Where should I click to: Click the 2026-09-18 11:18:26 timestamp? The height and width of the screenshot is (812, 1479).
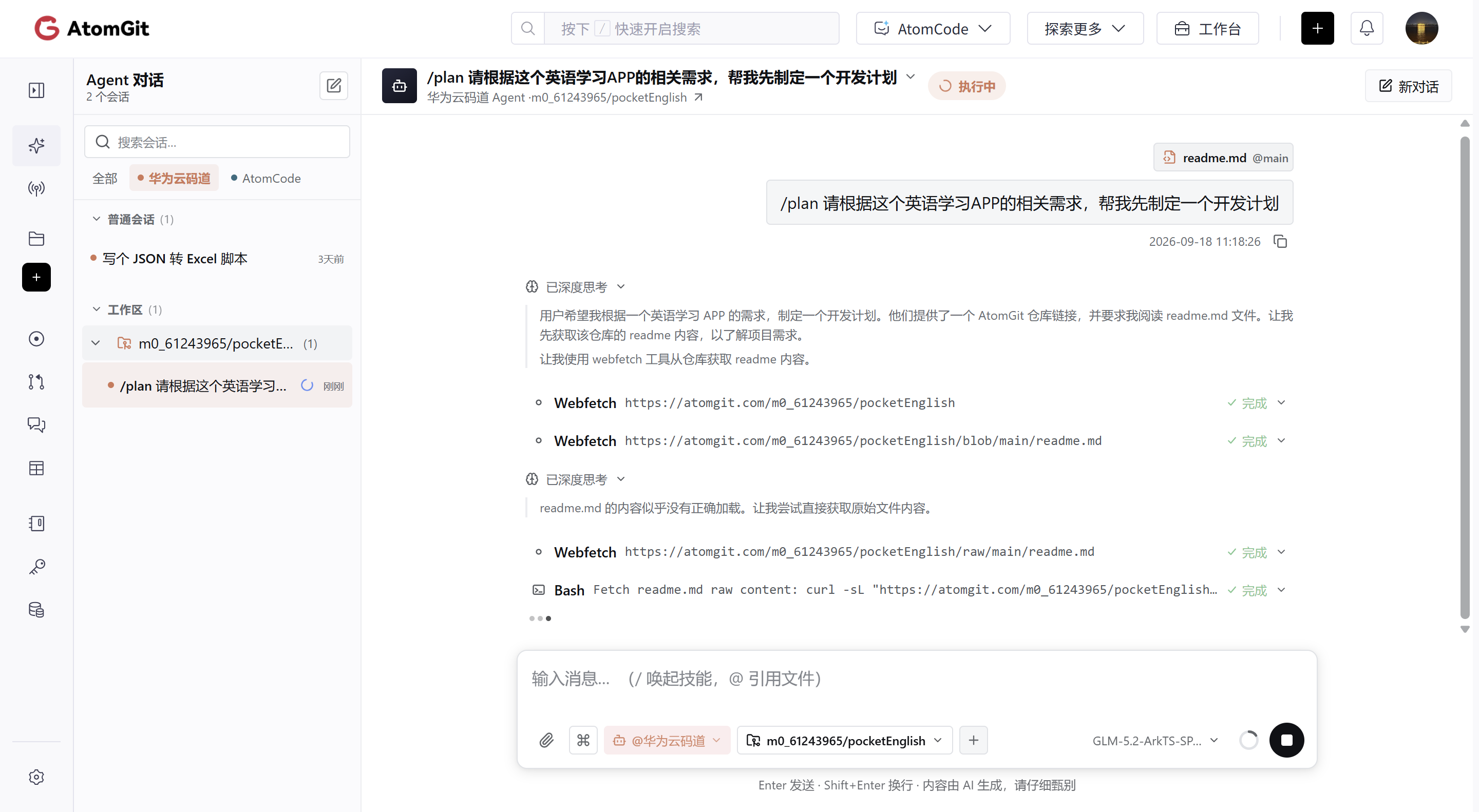pyautogui.click(x=1205, y=242)
